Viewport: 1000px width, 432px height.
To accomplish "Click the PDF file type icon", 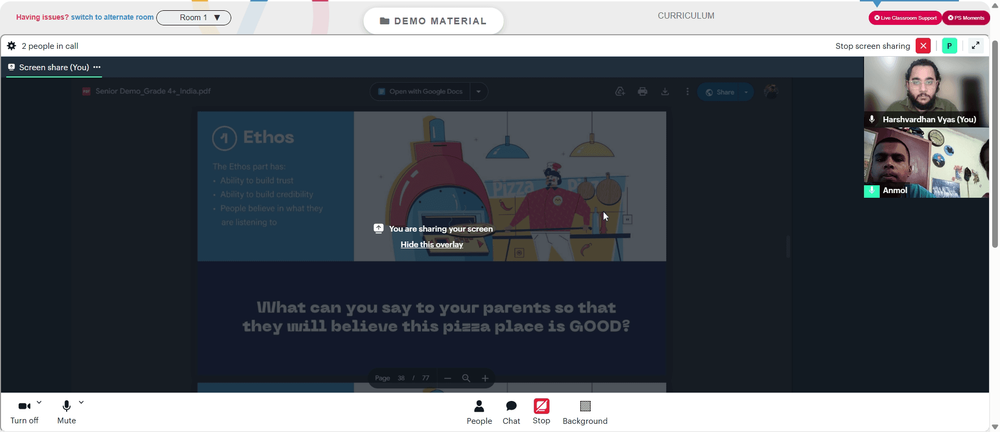I will [x=86, y=91].
